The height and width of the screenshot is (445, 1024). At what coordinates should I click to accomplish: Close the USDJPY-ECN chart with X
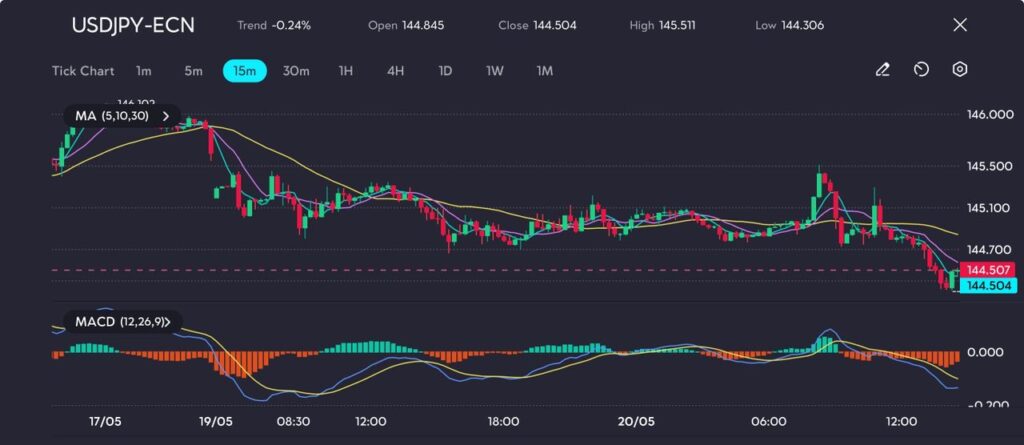[x=960, y=25]
